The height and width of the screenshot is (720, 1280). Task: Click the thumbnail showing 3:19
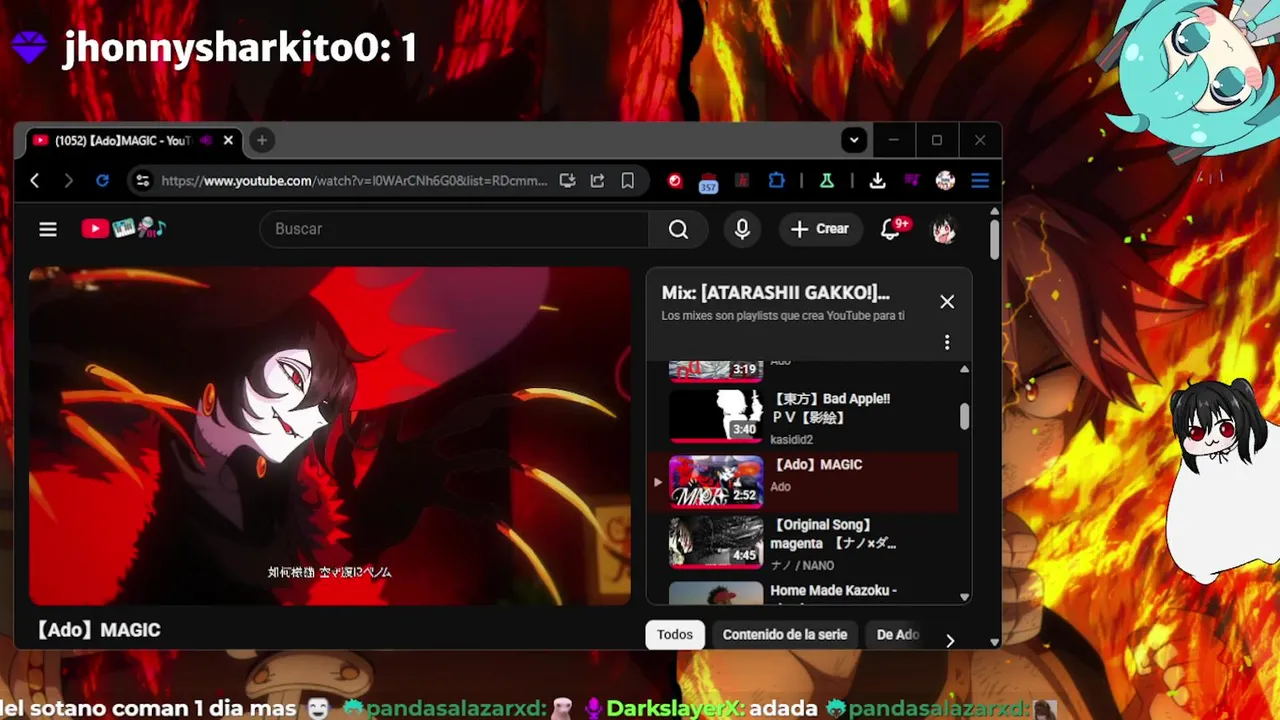[x=715, y=370]
